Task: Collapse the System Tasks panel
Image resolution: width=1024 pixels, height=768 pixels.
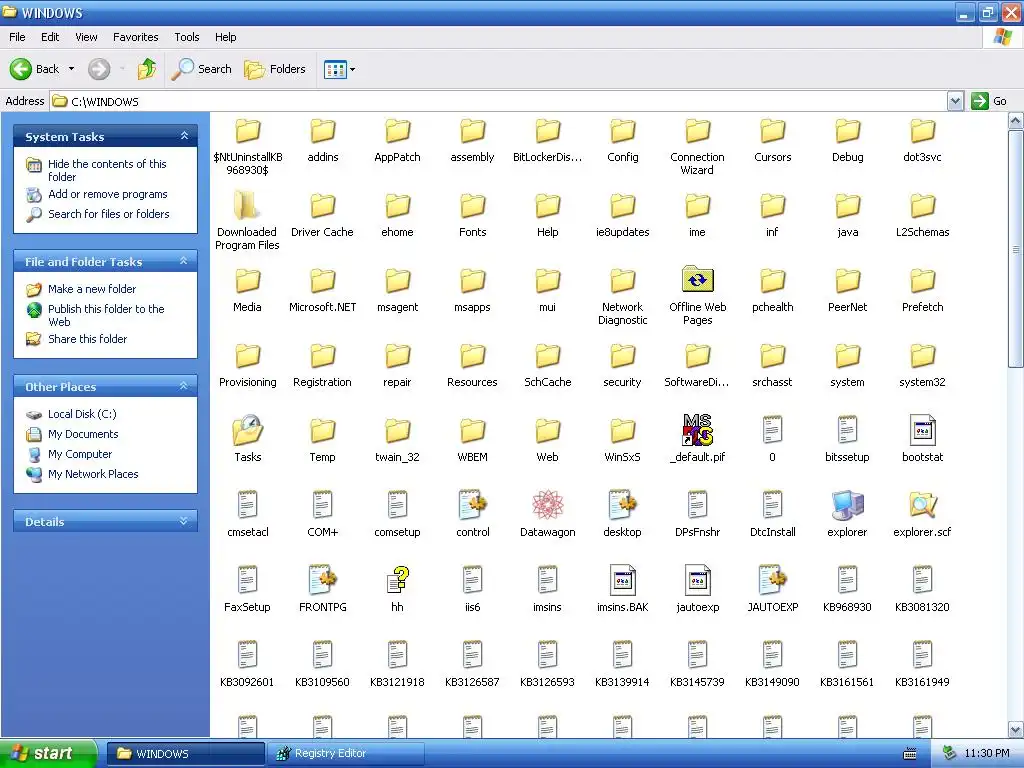Action: pyautogui.click(x=184, y=136)
